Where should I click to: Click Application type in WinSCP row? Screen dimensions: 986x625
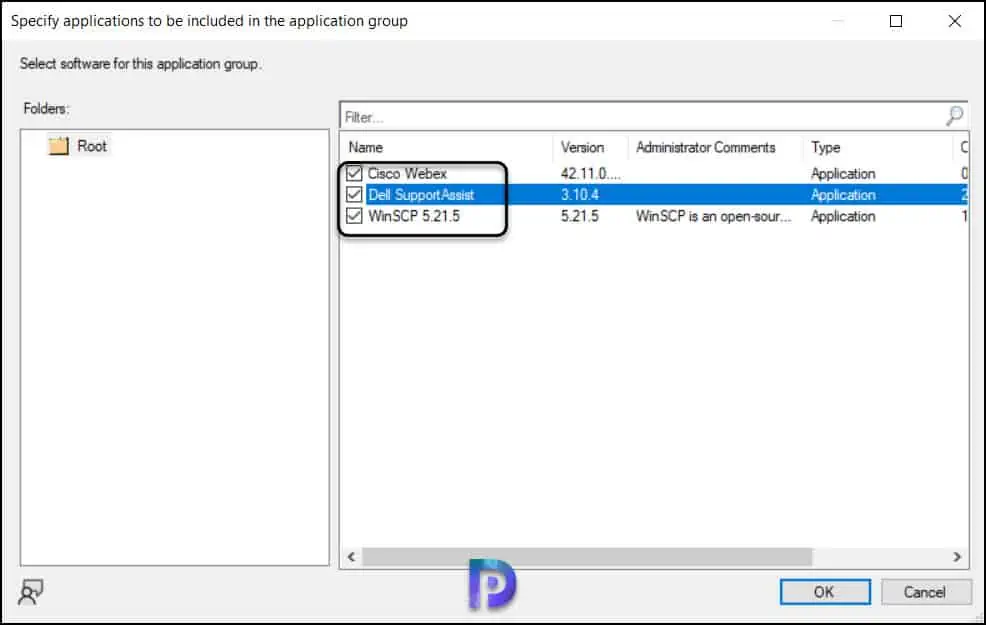pos(843,216)
